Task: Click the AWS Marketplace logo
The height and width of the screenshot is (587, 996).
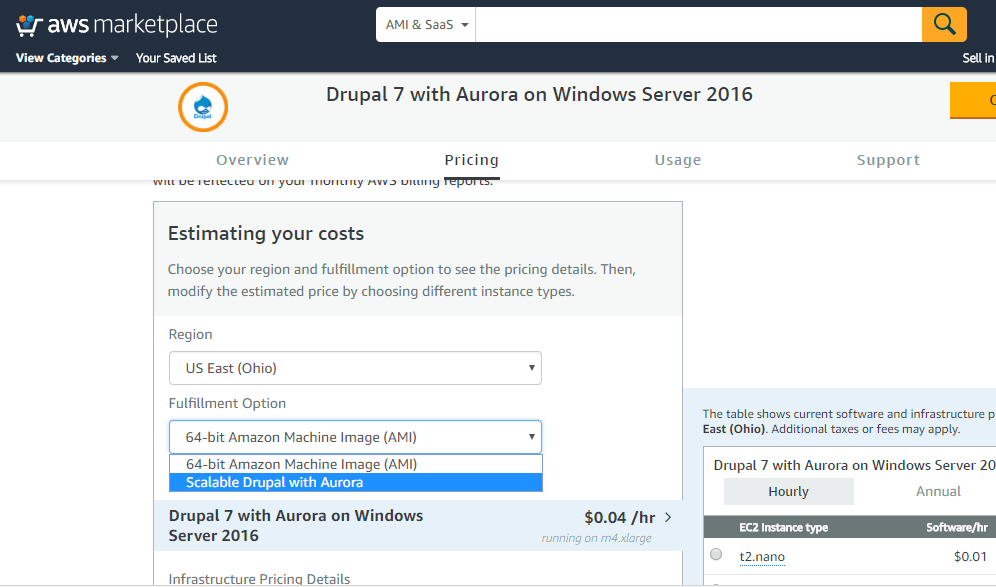Action: click(116, 25)
